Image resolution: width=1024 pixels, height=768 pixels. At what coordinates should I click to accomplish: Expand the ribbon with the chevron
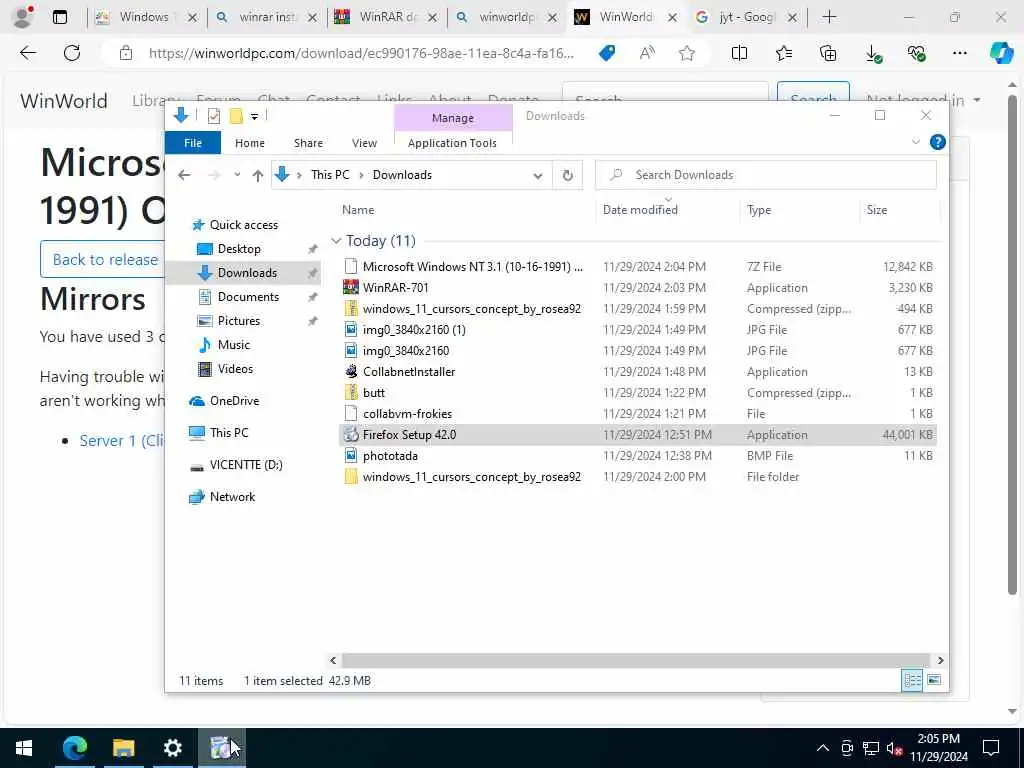(916, 142)
